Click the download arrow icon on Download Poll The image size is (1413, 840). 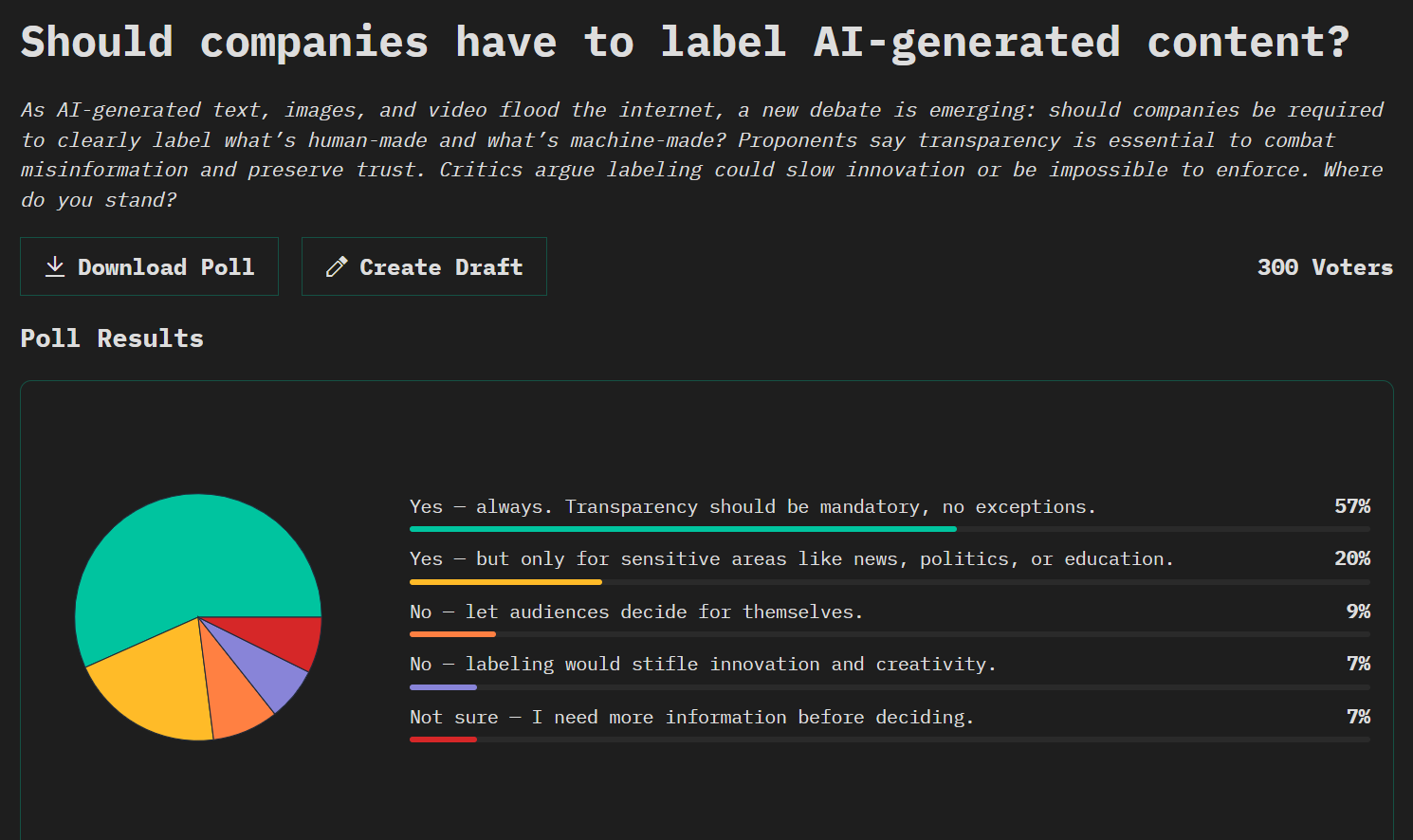[x=55, y=266]
